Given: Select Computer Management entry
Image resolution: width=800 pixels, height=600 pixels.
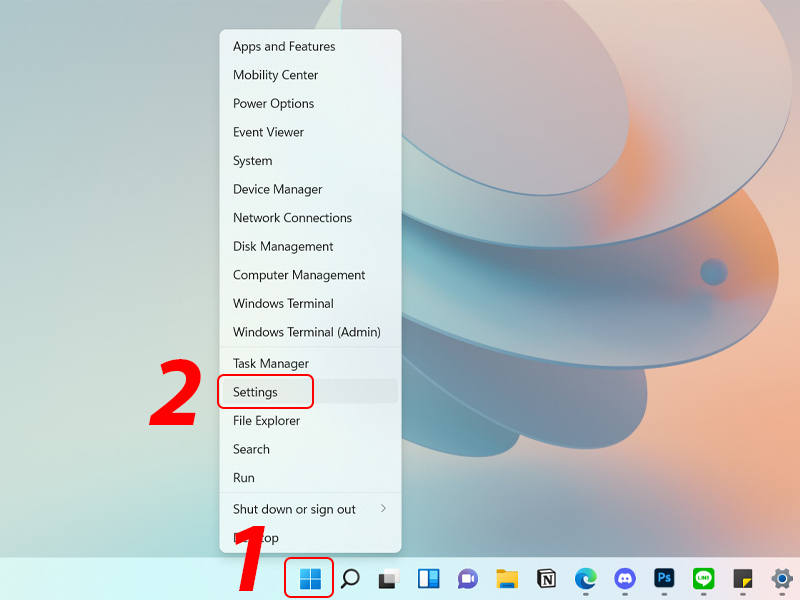Looking at the screenshot, I should pos(310,275).
